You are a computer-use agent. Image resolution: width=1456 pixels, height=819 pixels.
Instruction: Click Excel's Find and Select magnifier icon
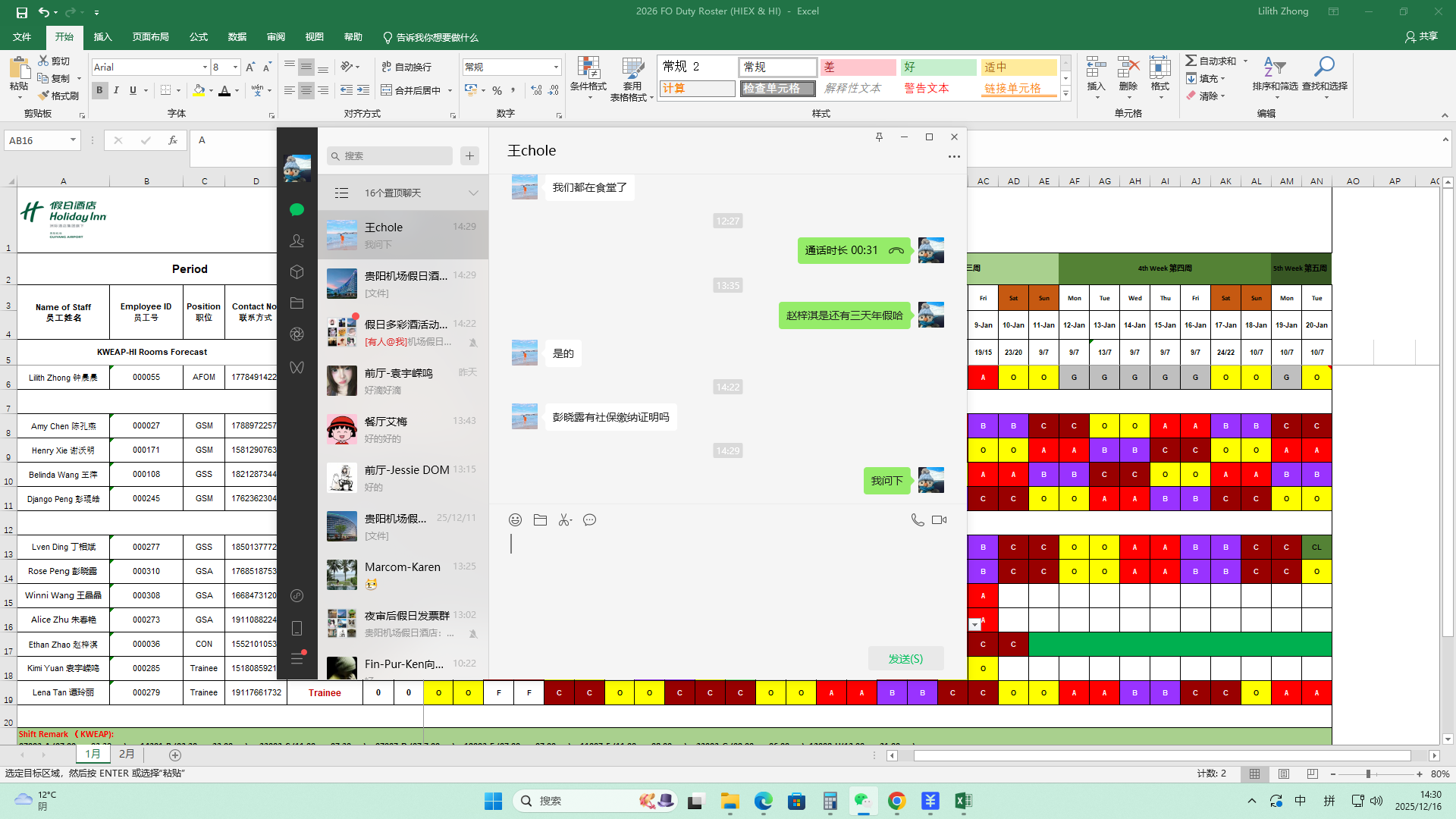(x=1324, y=68)
